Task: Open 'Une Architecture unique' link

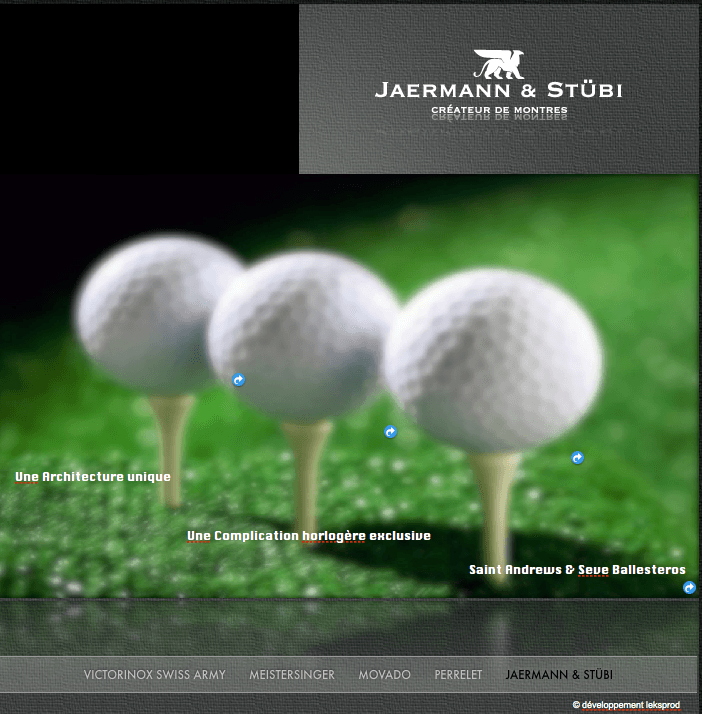Action: coord(93,477)
